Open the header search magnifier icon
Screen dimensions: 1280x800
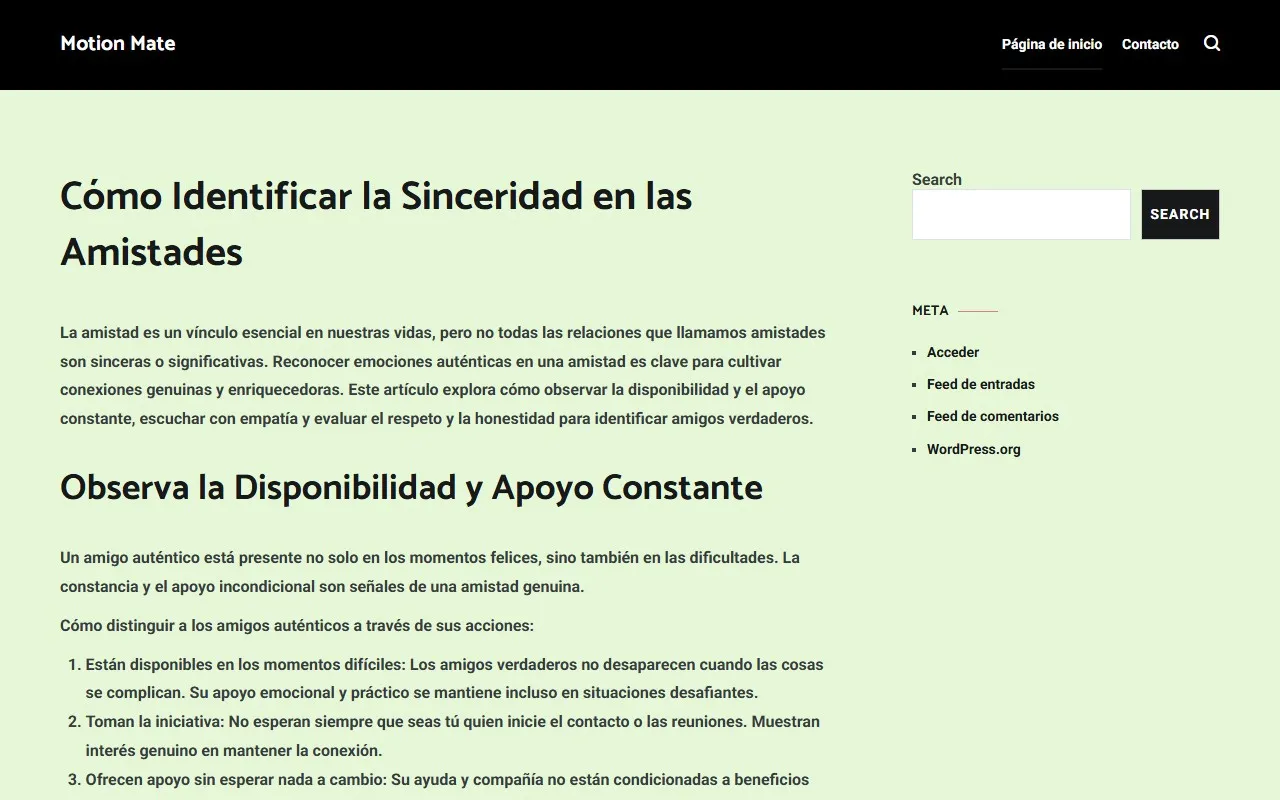[x=1212, y=43]
